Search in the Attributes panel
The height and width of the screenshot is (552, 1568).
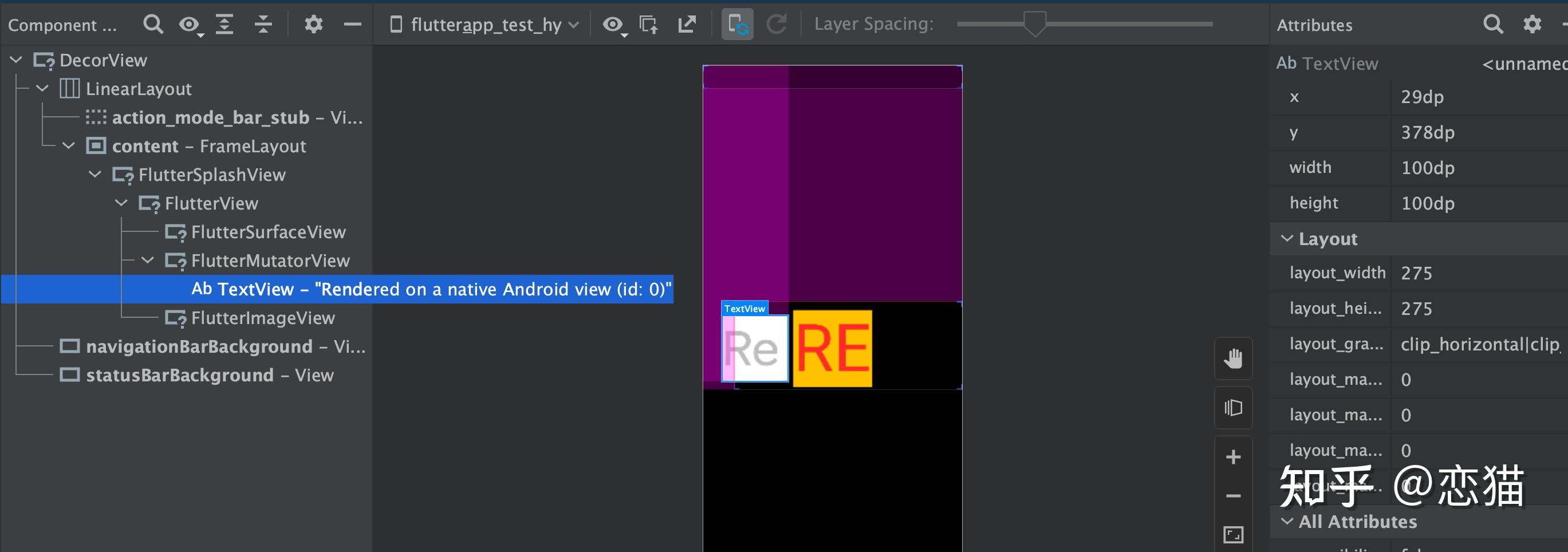point(1493,25)
